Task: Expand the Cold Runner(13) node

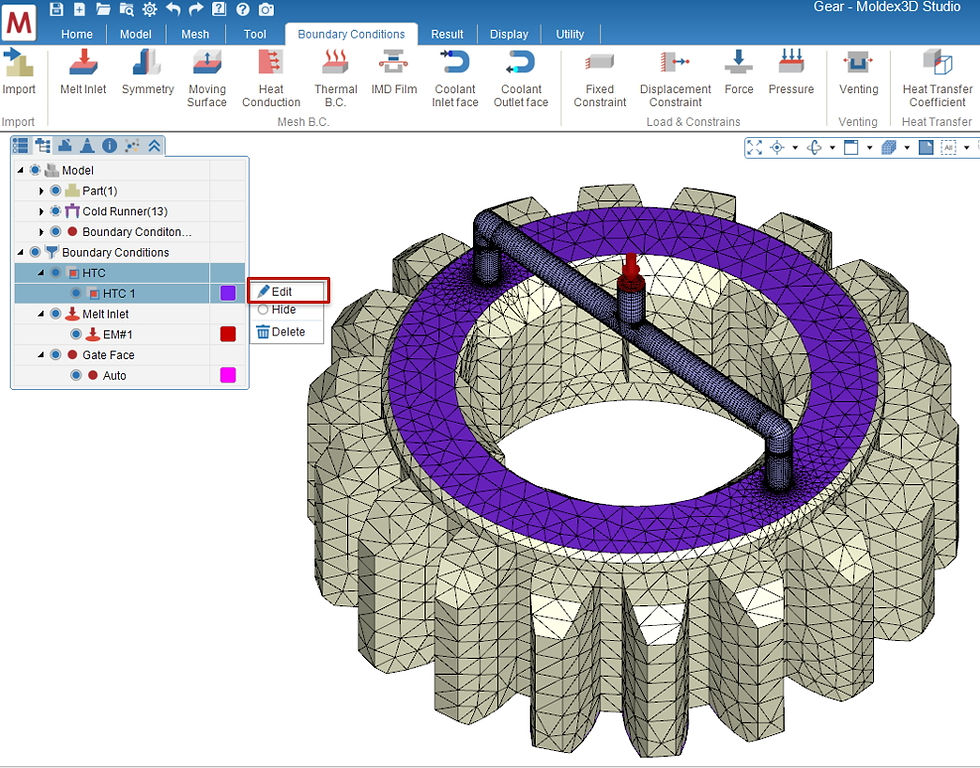Action: (x=41, y=211)
